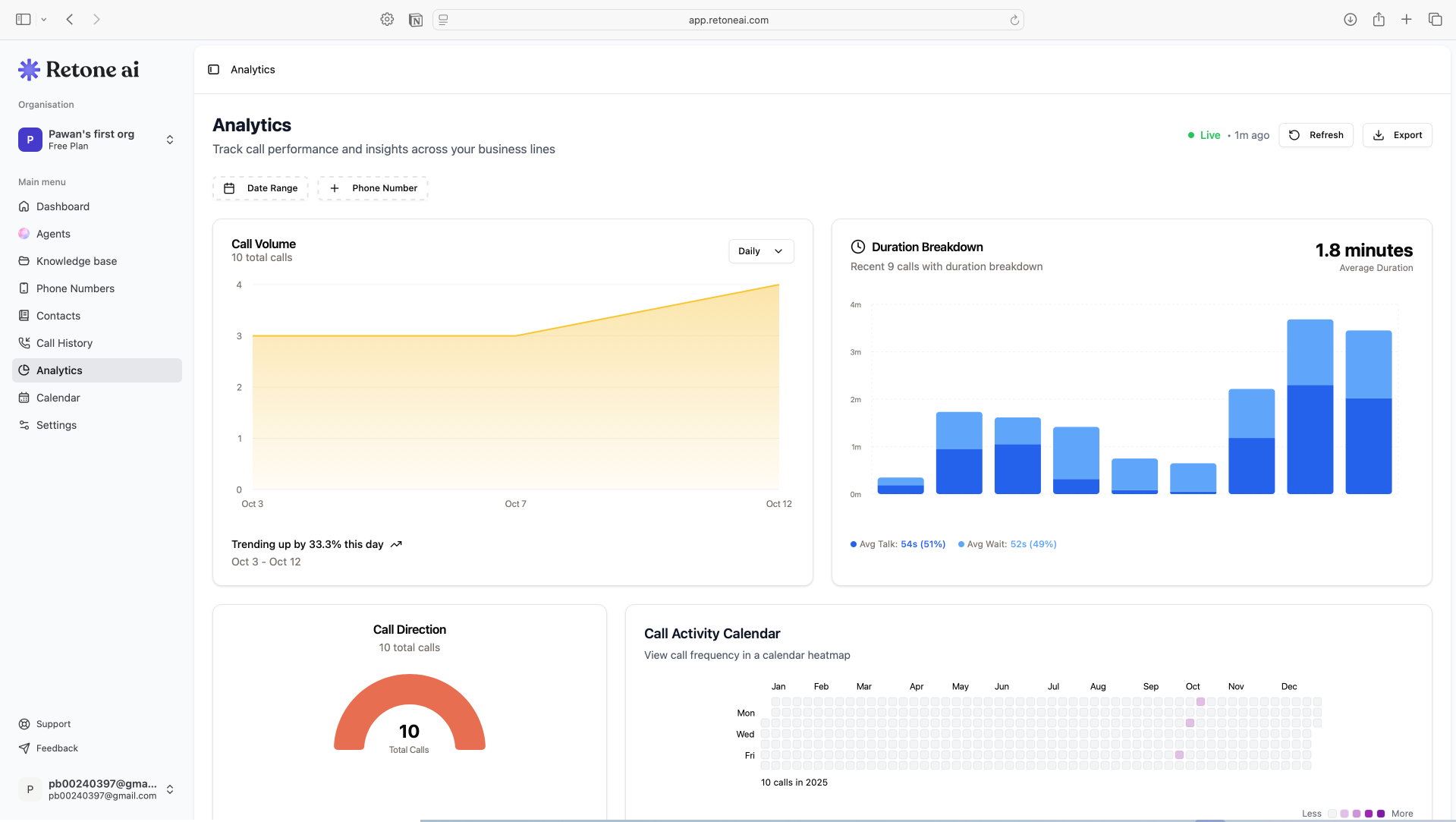Open the Dashboard from the sidebar

pyautogui.click(x=63, y=206)
